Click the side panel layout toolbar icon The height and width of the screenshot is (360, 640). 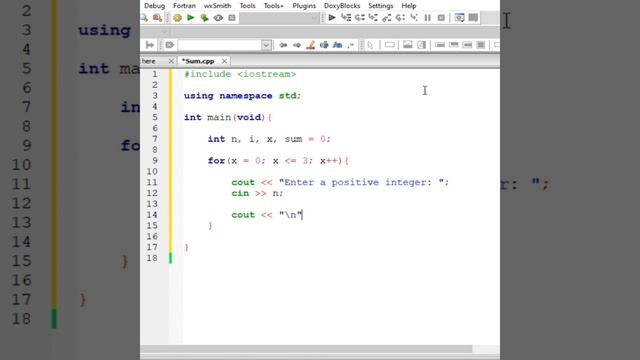pyautogui.click(x=422, y=45)
